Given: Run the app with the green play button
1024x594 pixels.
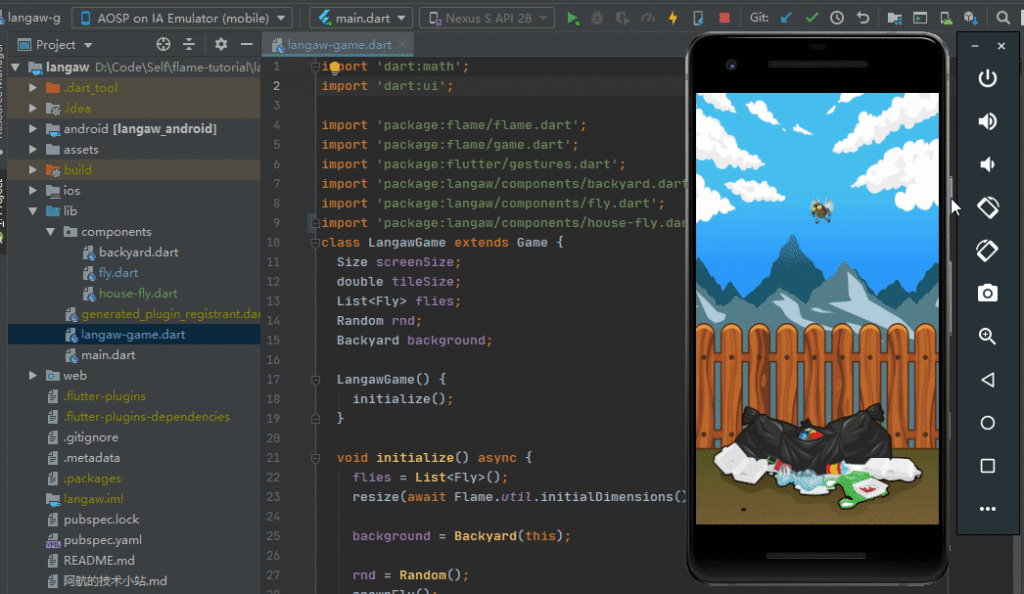Looking at the screenshot, I should 573,18.
